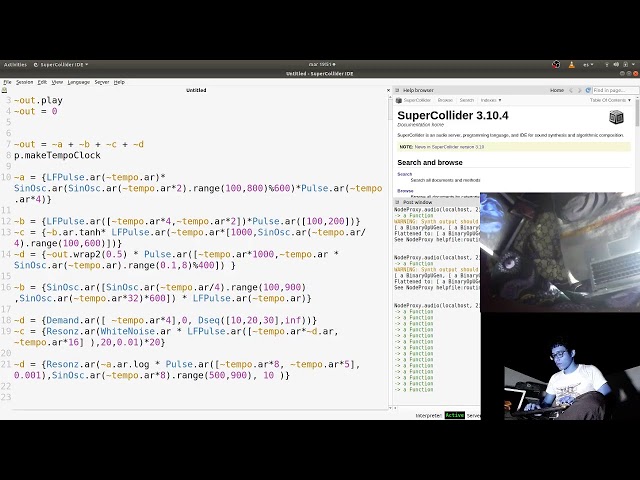The image size is (640, 480).
Task: Follow the Browse link under Search and browse
Action: tap(405, 191)
